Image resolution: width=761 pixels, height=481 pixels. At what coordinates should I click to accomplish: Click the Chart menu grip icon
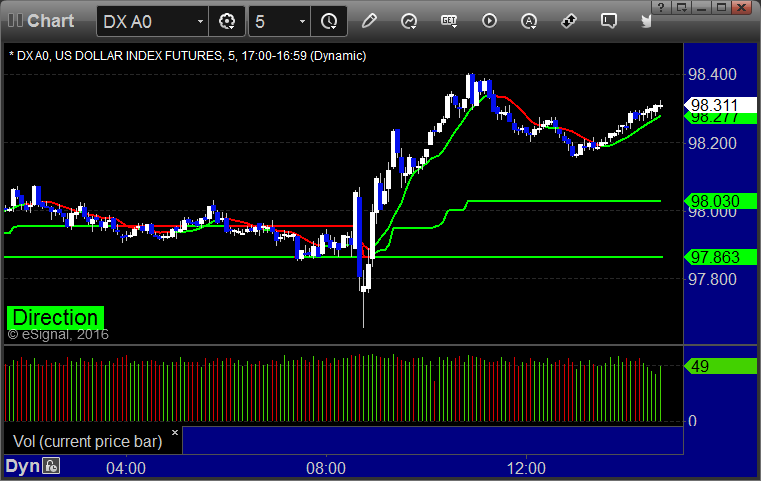tap(15, 21)
